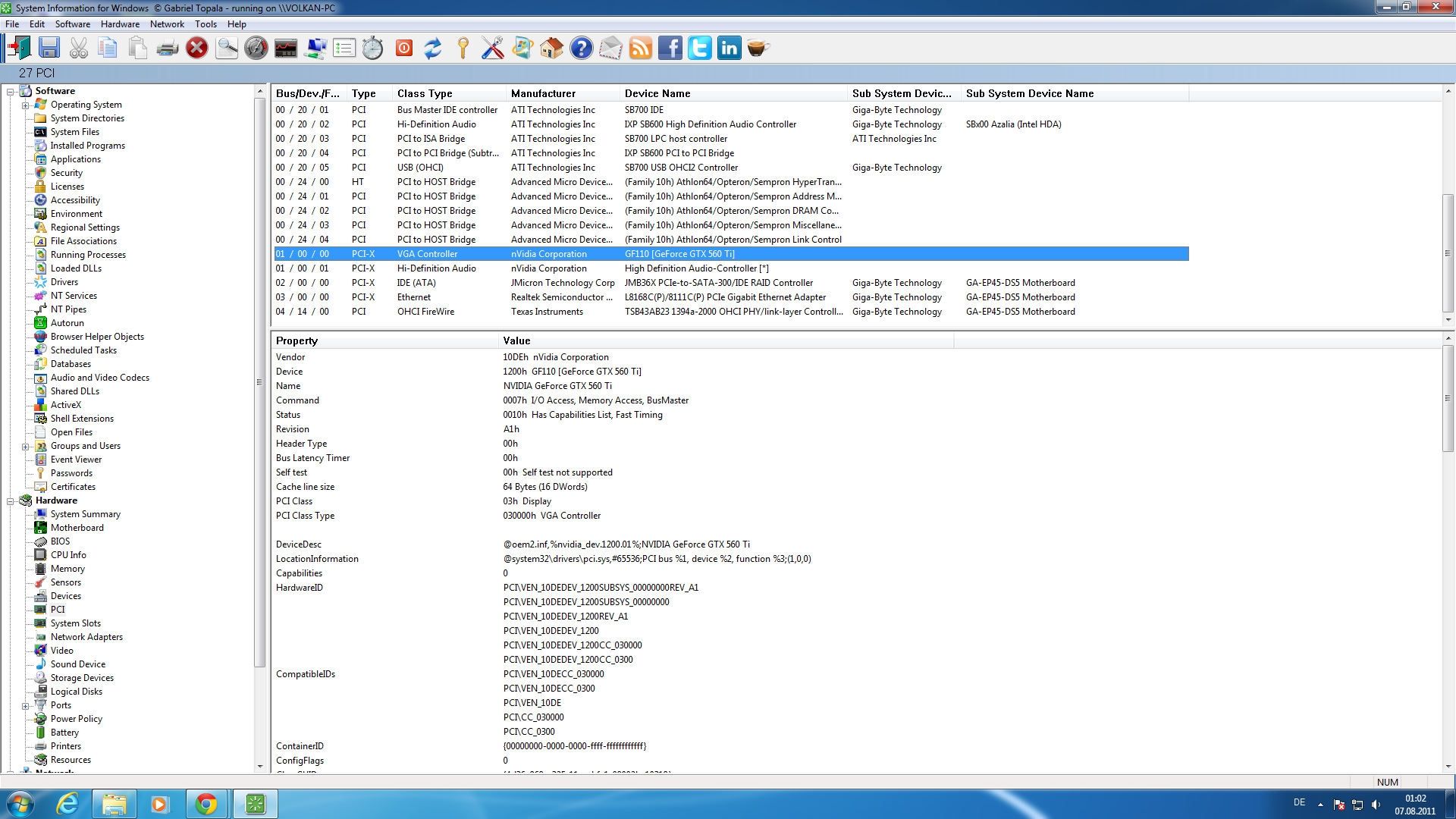Screen dimensions: 1456x819
Task: Select Running Processes tree item
Action: 88,255
